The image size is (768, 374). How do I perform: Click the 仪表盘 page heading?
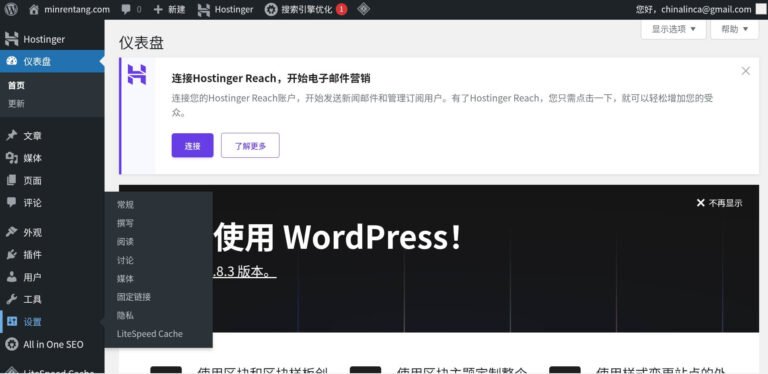pos(141,43)
